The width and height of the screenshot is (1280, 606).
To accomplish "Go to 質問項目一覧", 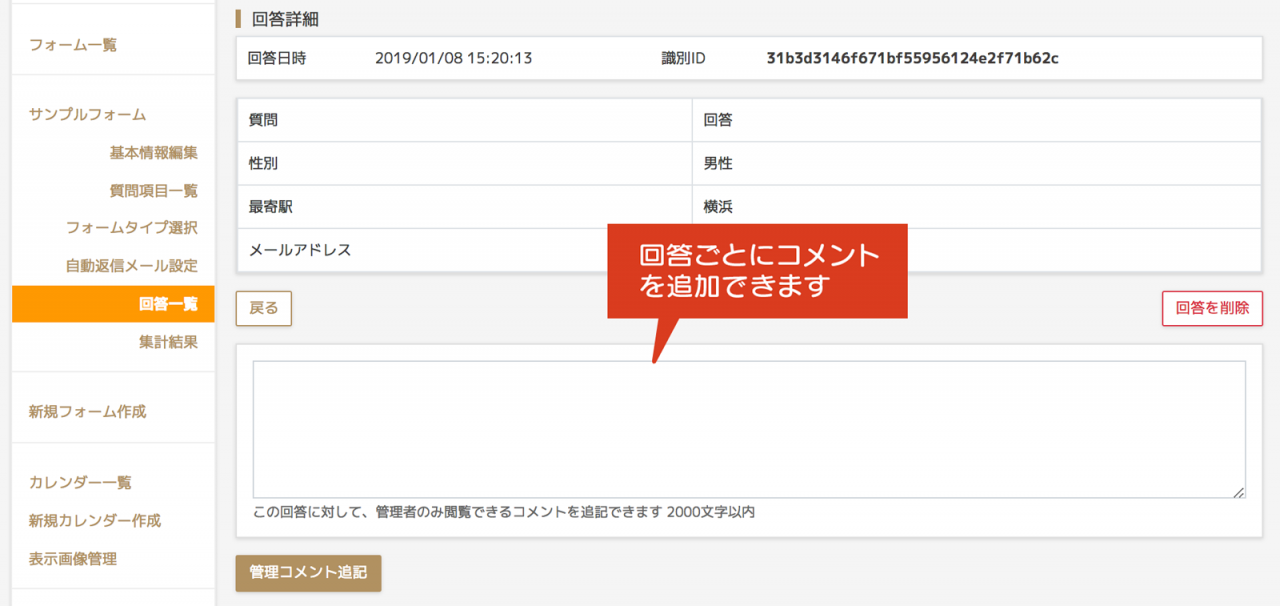I will click(154, 191).
